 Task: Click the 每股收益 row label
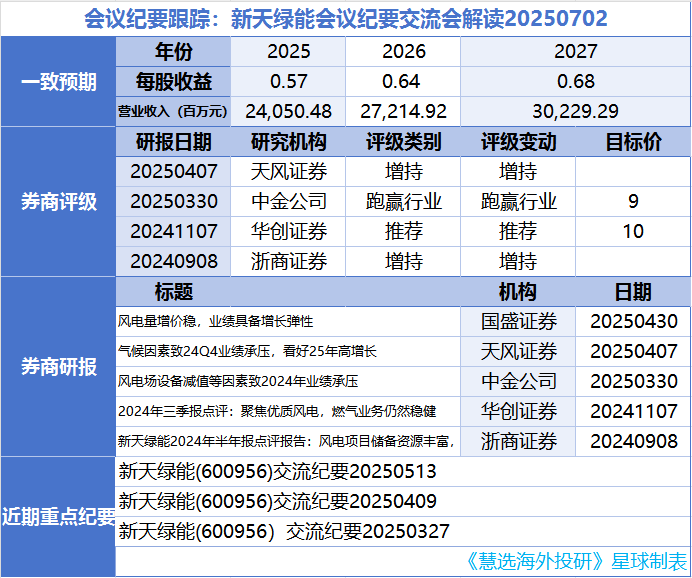(x=173, y=82)
